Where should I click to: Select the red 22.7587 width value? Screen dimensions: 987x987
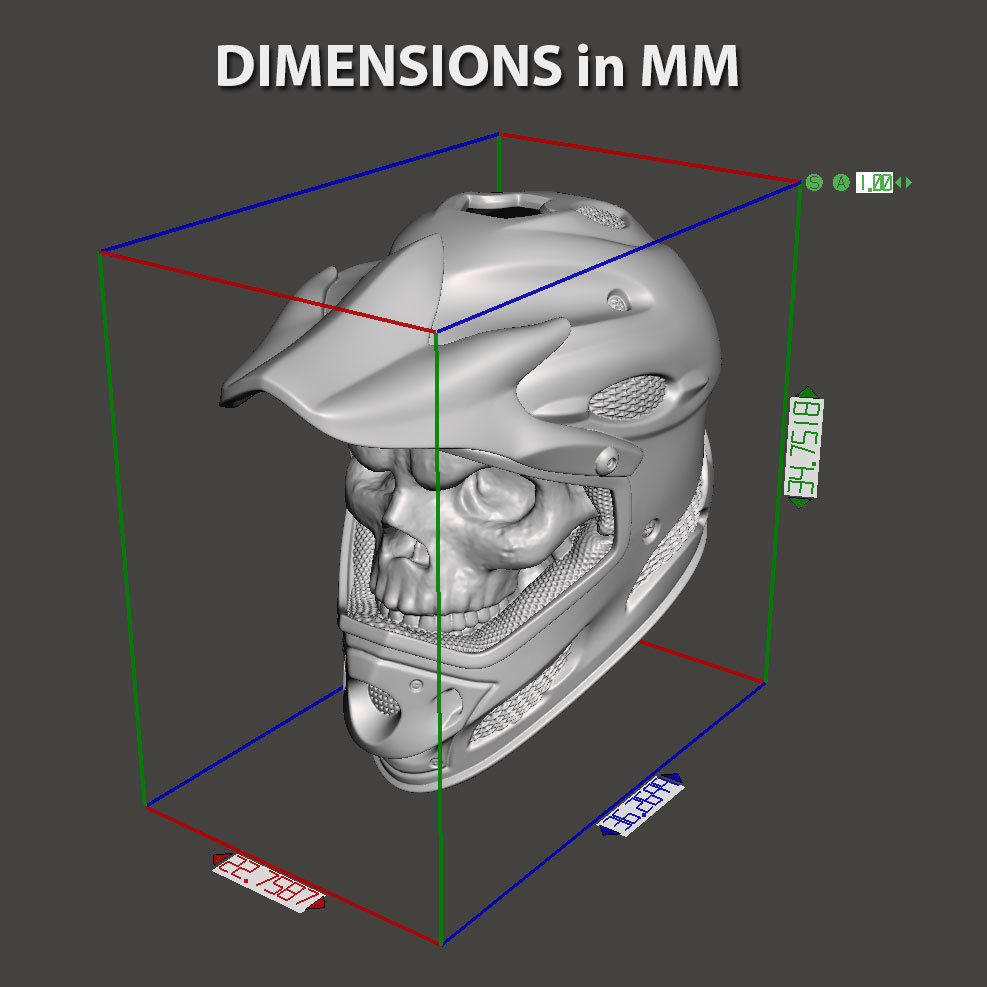click(269, 882)
